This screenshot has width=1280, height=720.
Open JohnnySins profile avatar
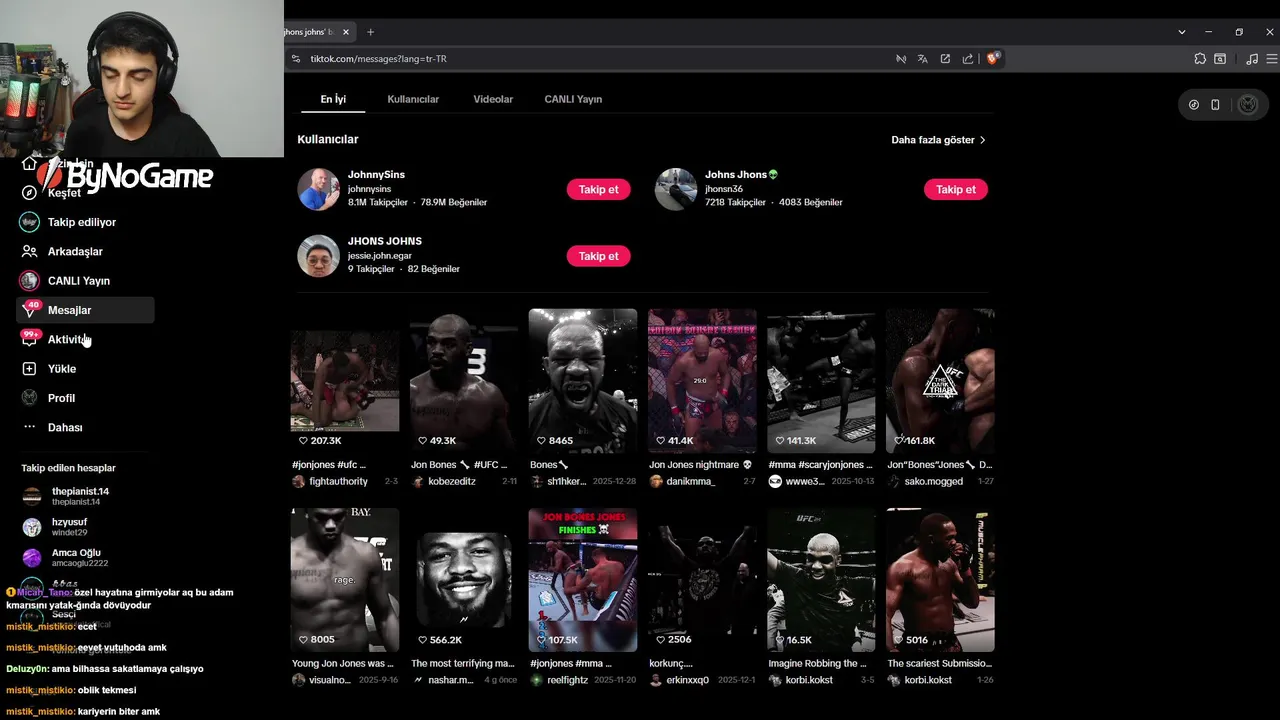click(318, 189)
